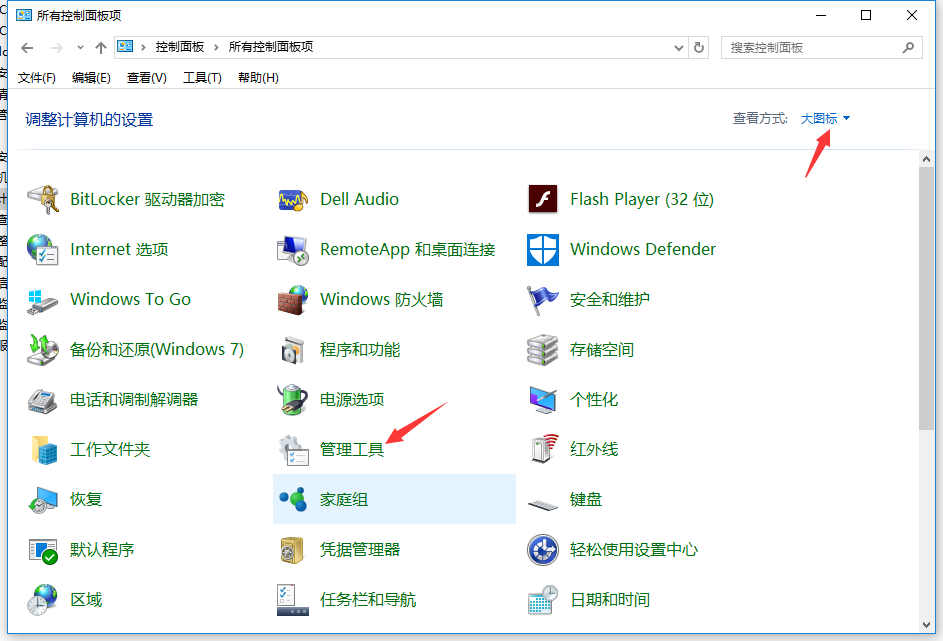Click the 所有控制面板项 breadcrumb segment
Image resolution: width=943 pixels, height=641 pixels.
(271, 47)
